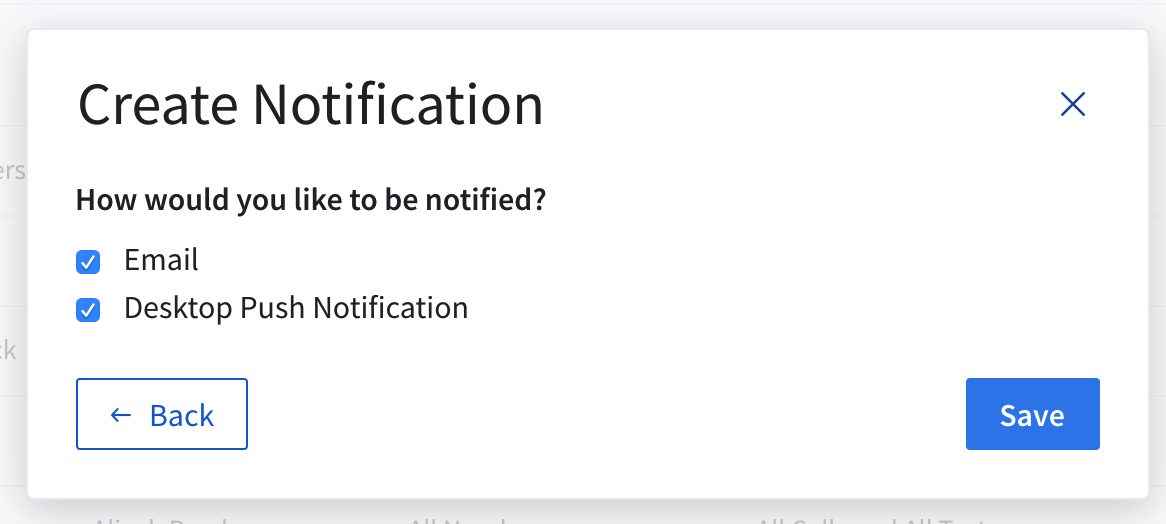Click the Desktop Push Notification label
Image resolution: width=1166 pixels, height=524 pixels.
296,308
